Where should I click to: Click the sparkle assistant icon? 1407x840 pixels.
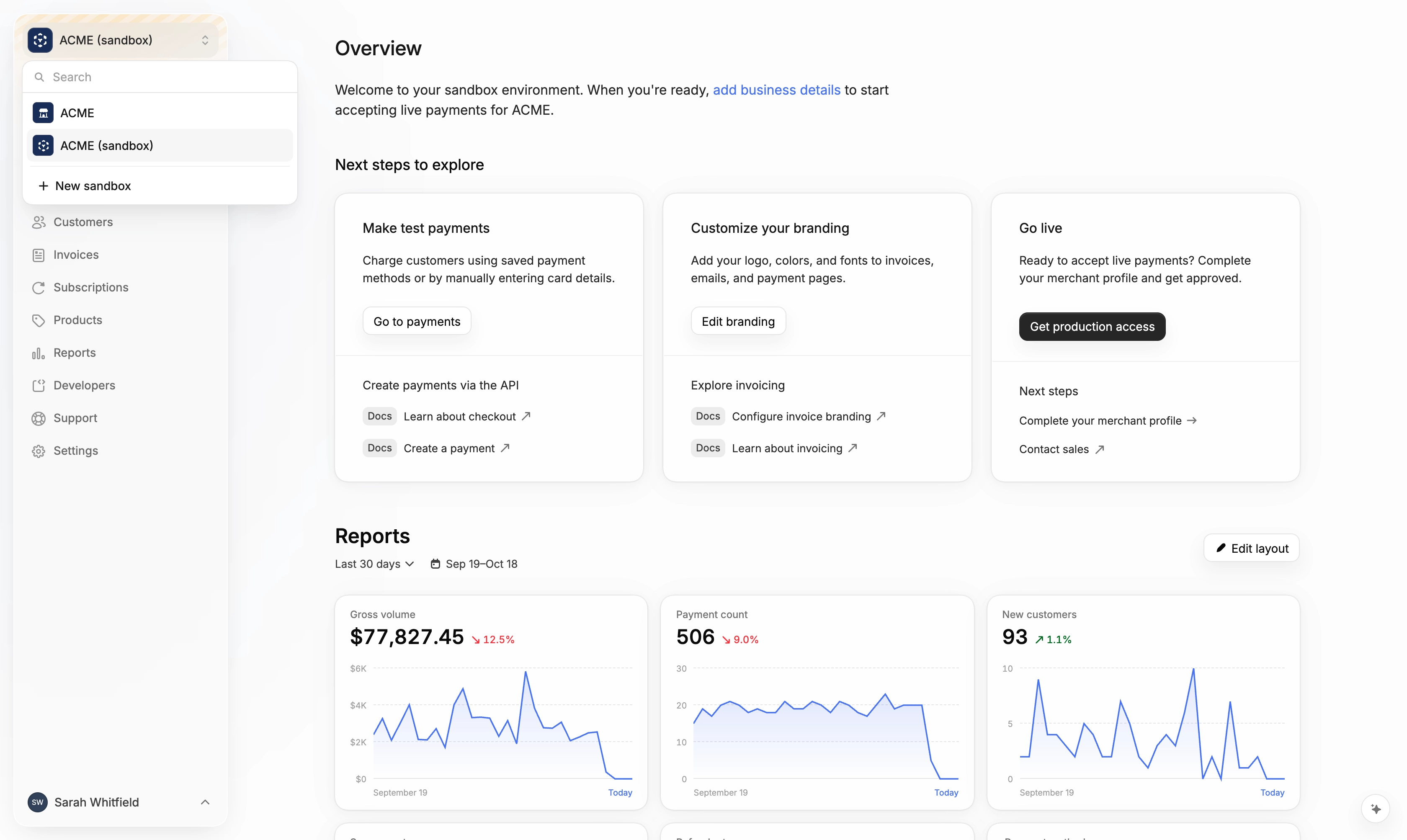pos(1376,809)
